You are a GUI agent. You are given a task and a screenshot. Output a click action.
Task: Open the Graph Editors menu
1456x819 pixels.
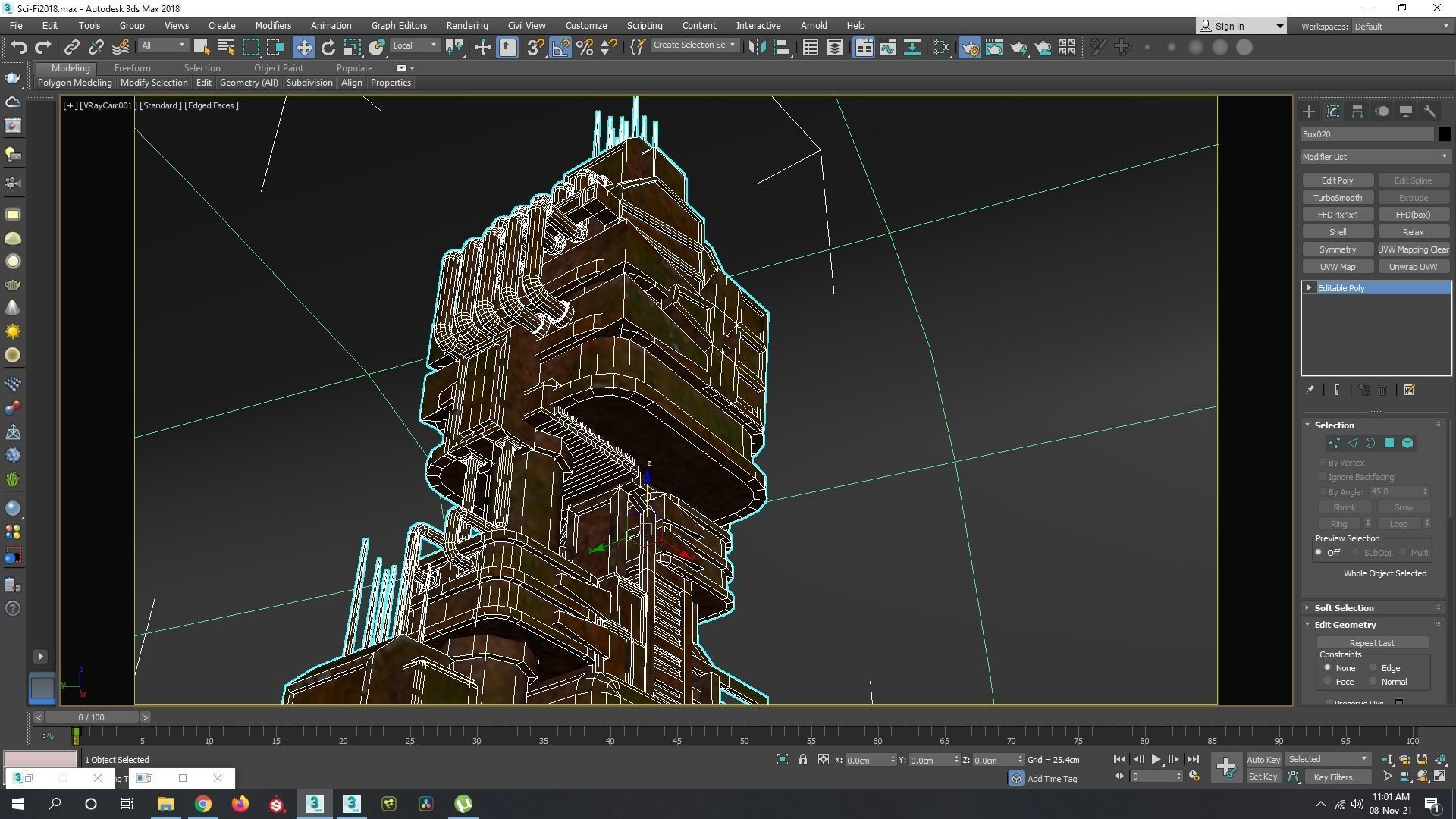pyautogui.click(x=399, y=26)
